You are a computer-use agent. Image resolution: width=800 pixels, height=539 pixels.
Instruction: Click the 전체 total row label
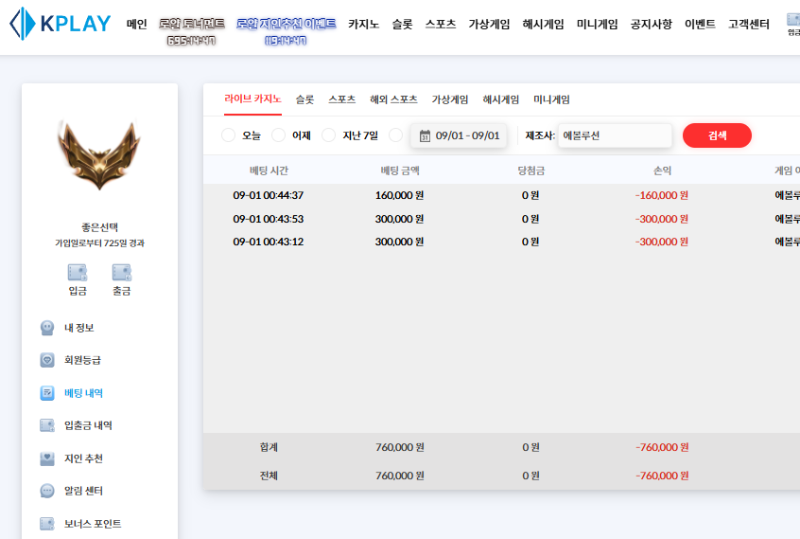(268, 476)
